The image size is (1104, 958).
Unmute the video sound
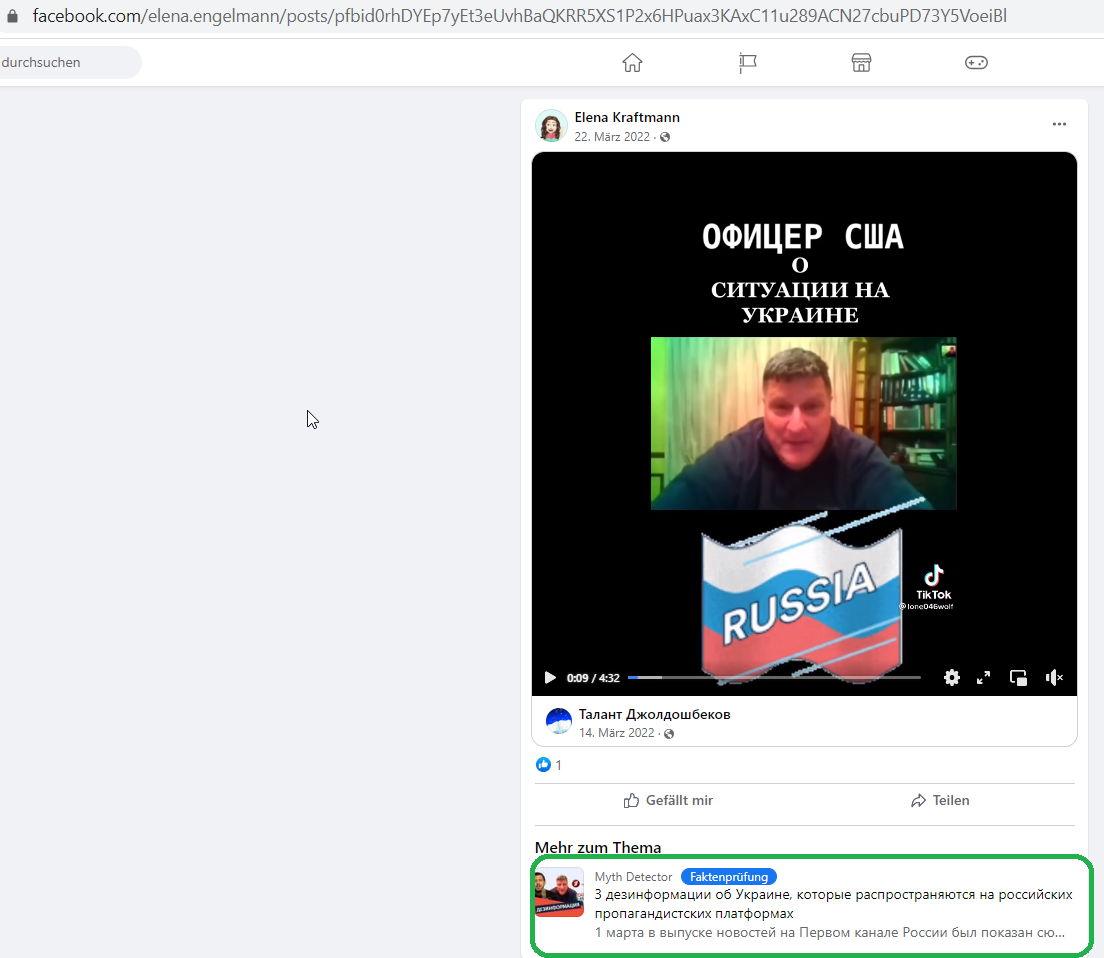click(1054, 678)
